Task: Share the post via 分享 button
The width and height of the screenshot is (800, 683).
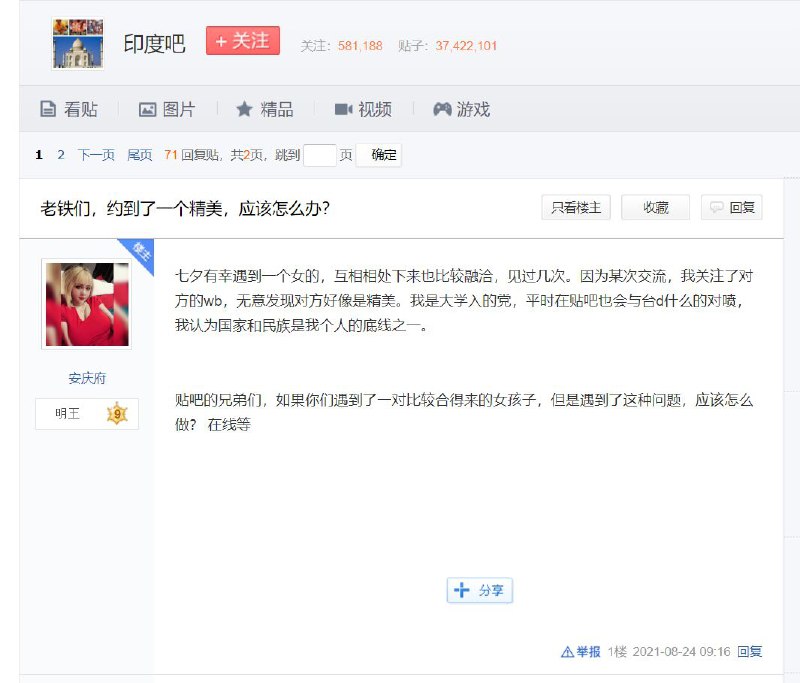Action: coord(480,591)
